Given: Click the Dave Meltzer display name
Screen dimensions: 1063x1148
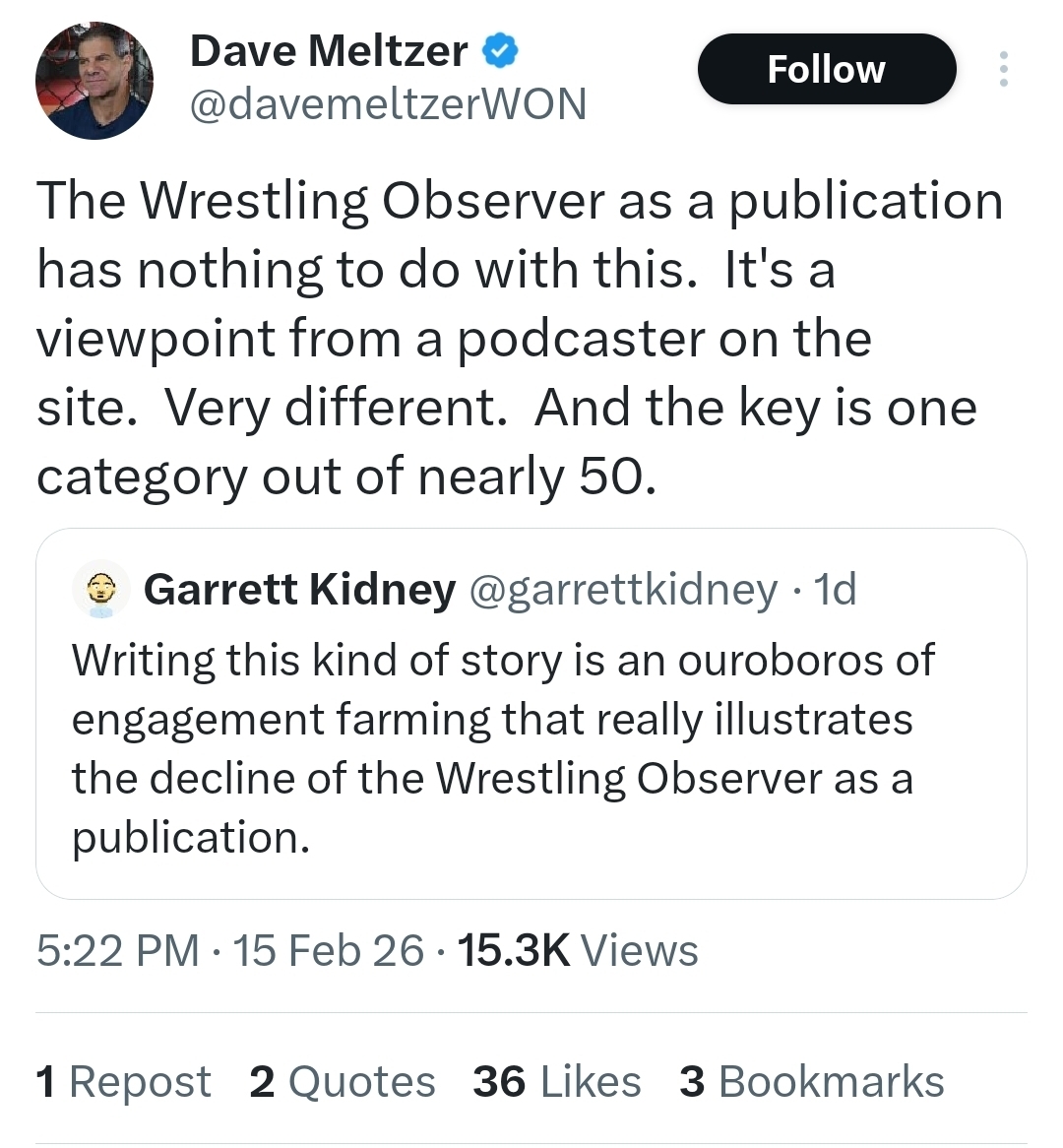Looking at the screenshot, I should [x=329, y=50].
